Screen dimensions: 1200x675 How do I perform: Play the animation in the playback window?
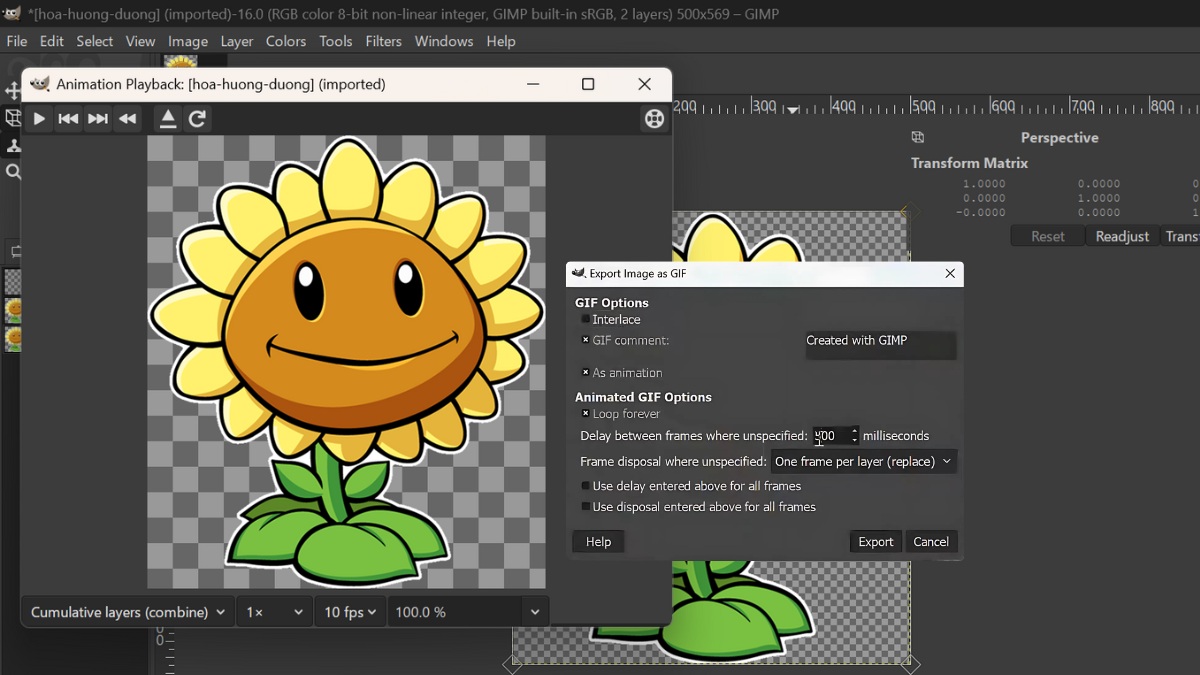coord(39,120)
